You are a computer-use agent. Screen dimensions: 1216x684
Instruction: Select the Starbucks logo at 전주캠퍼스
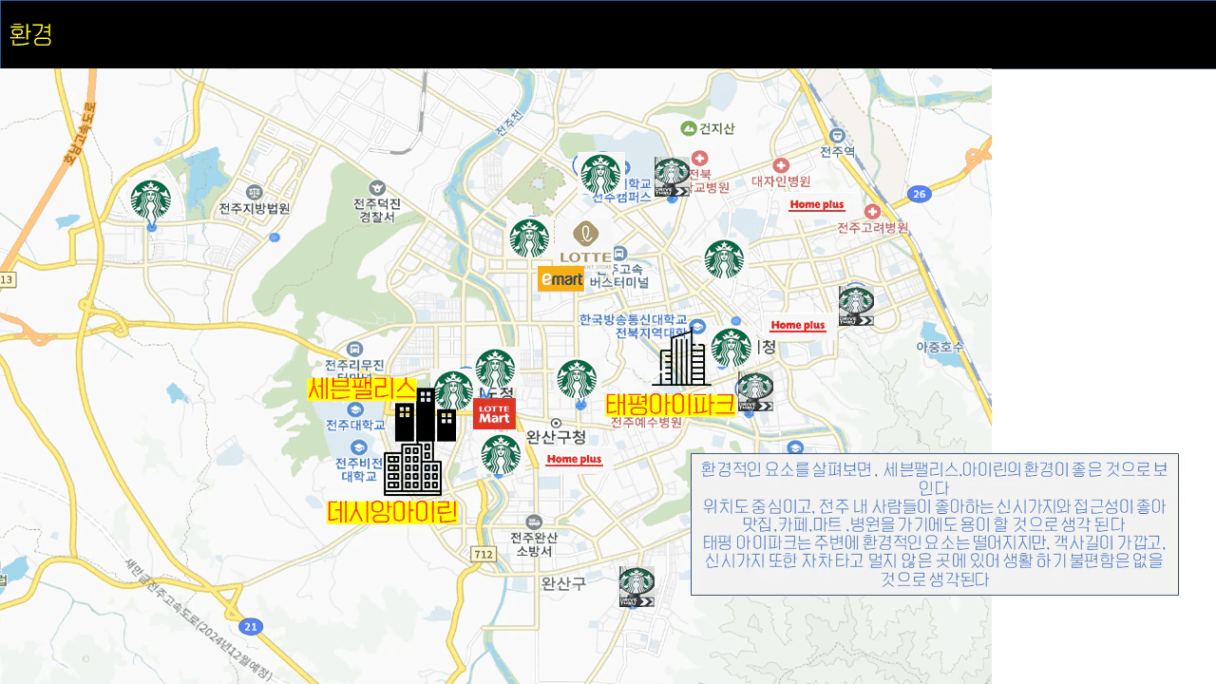[601, 174]
